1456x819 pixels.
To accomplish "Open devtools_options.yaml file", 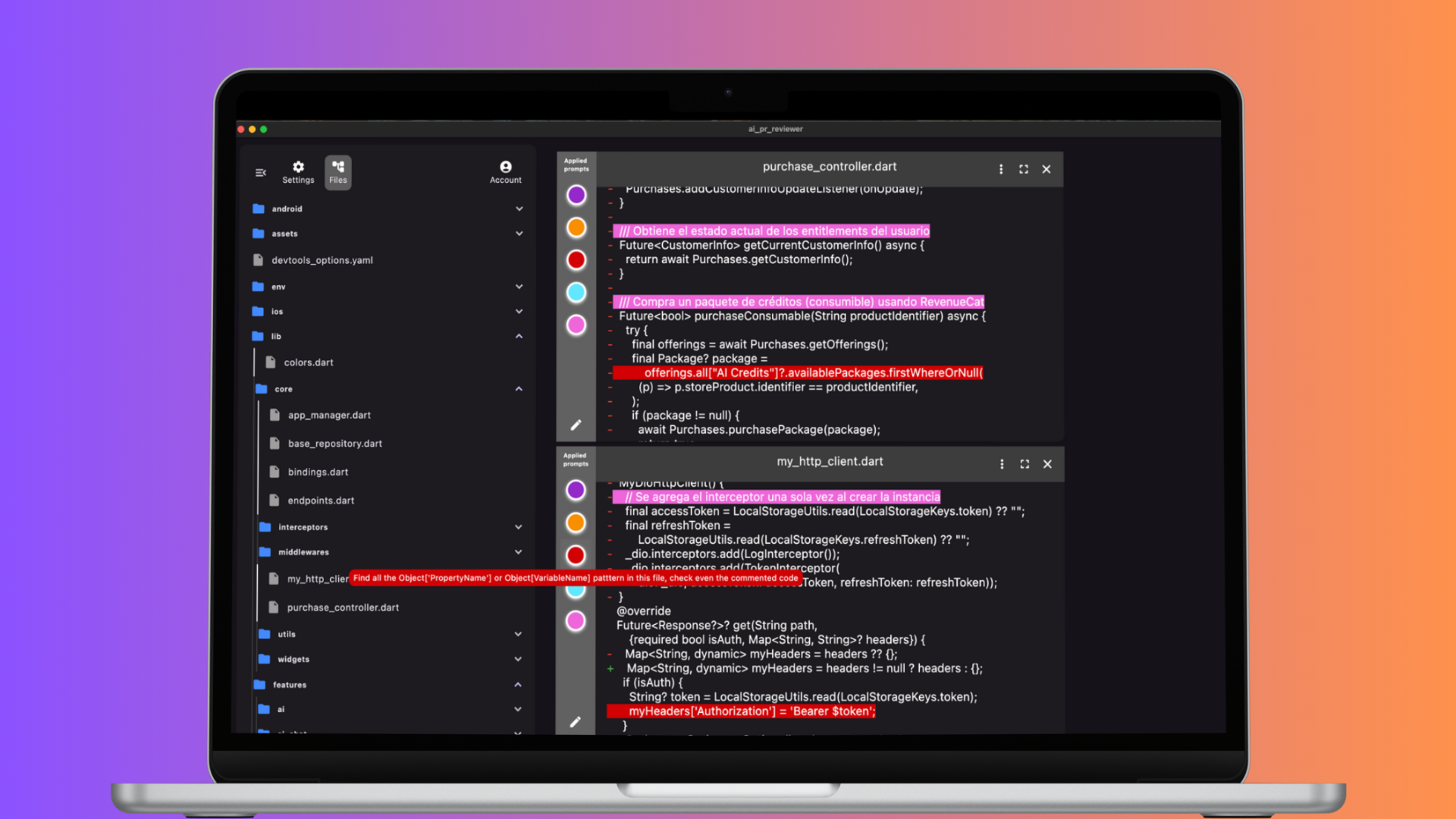I will (x=322, y=260).
